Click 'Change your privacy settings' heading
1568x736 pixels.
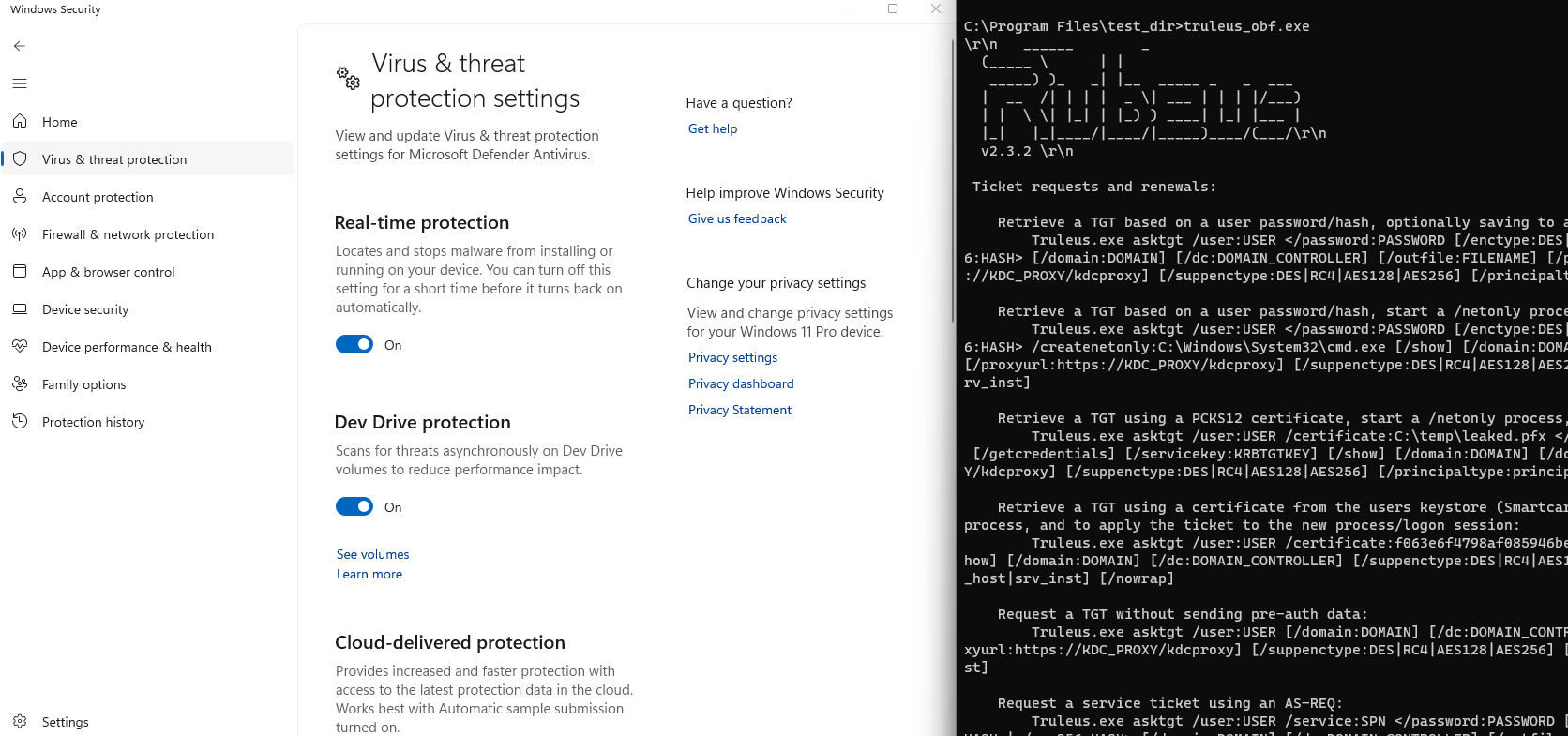tap(776, 283)
